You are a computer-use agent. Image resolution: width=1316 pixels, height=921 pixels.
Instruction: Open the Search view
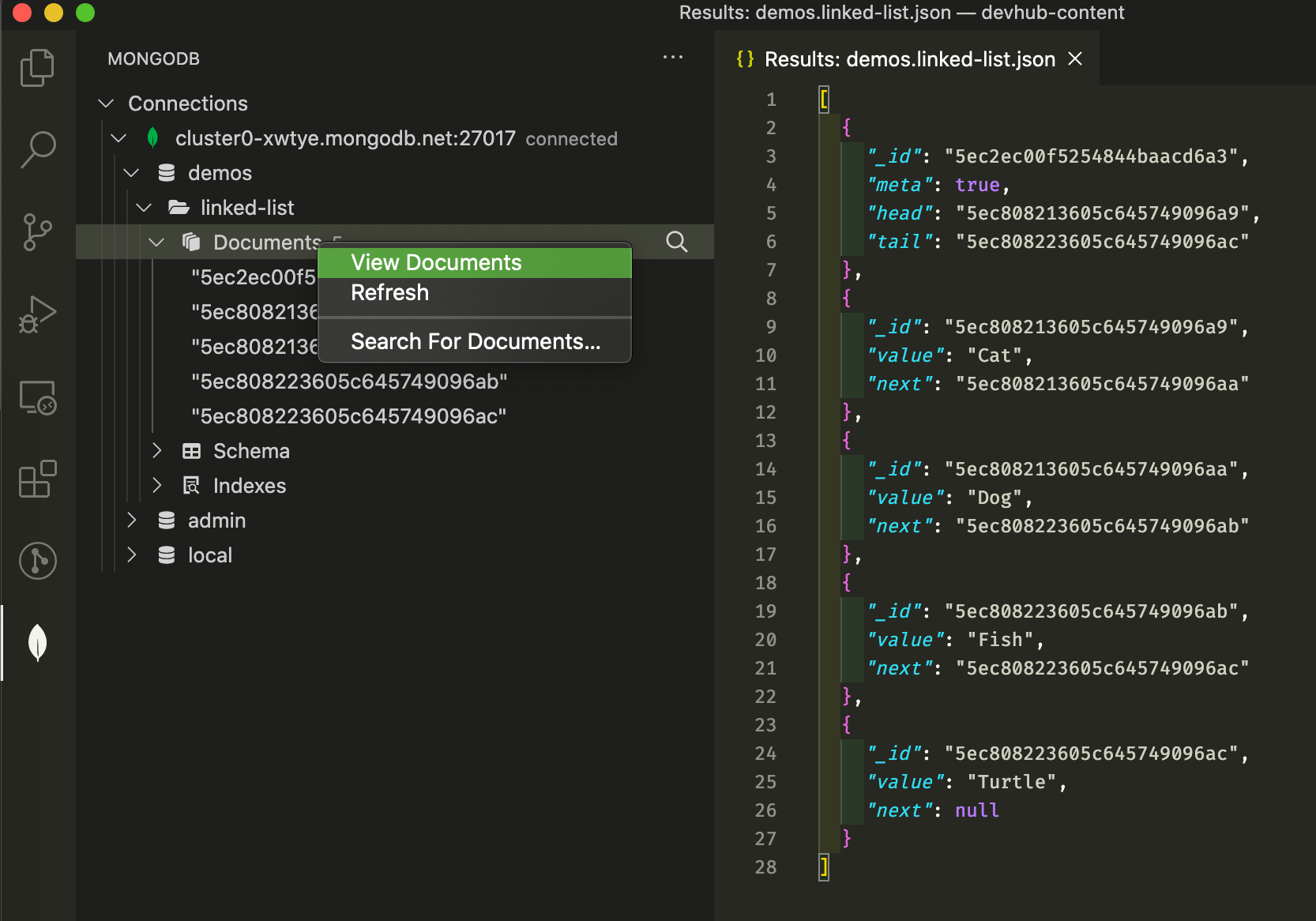click(37, 150)
